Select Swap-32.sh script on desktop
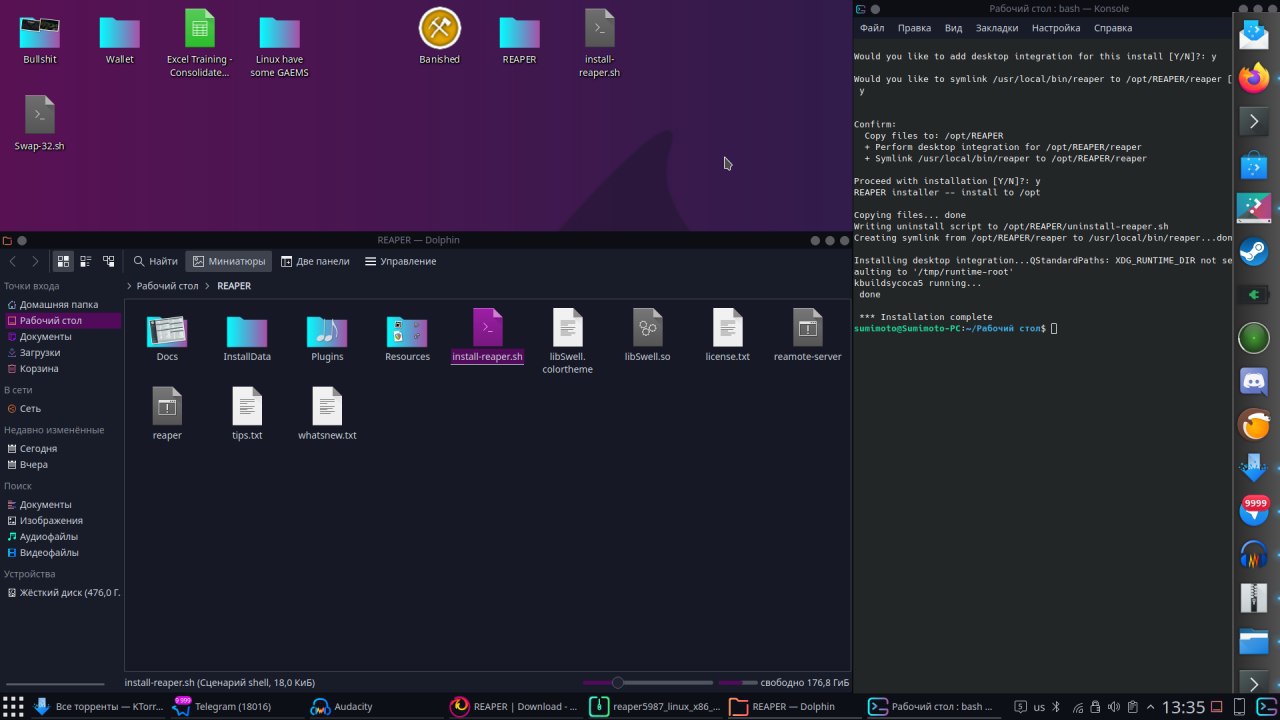 coord(40,124)
